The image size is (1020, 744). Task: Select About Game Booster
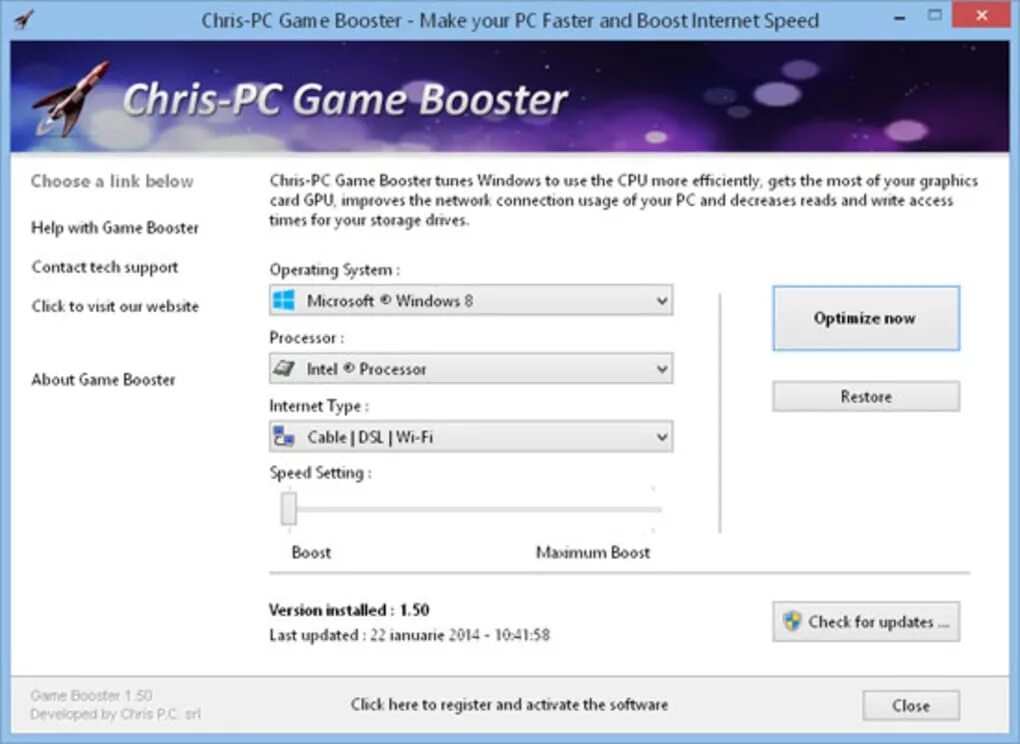103,380
